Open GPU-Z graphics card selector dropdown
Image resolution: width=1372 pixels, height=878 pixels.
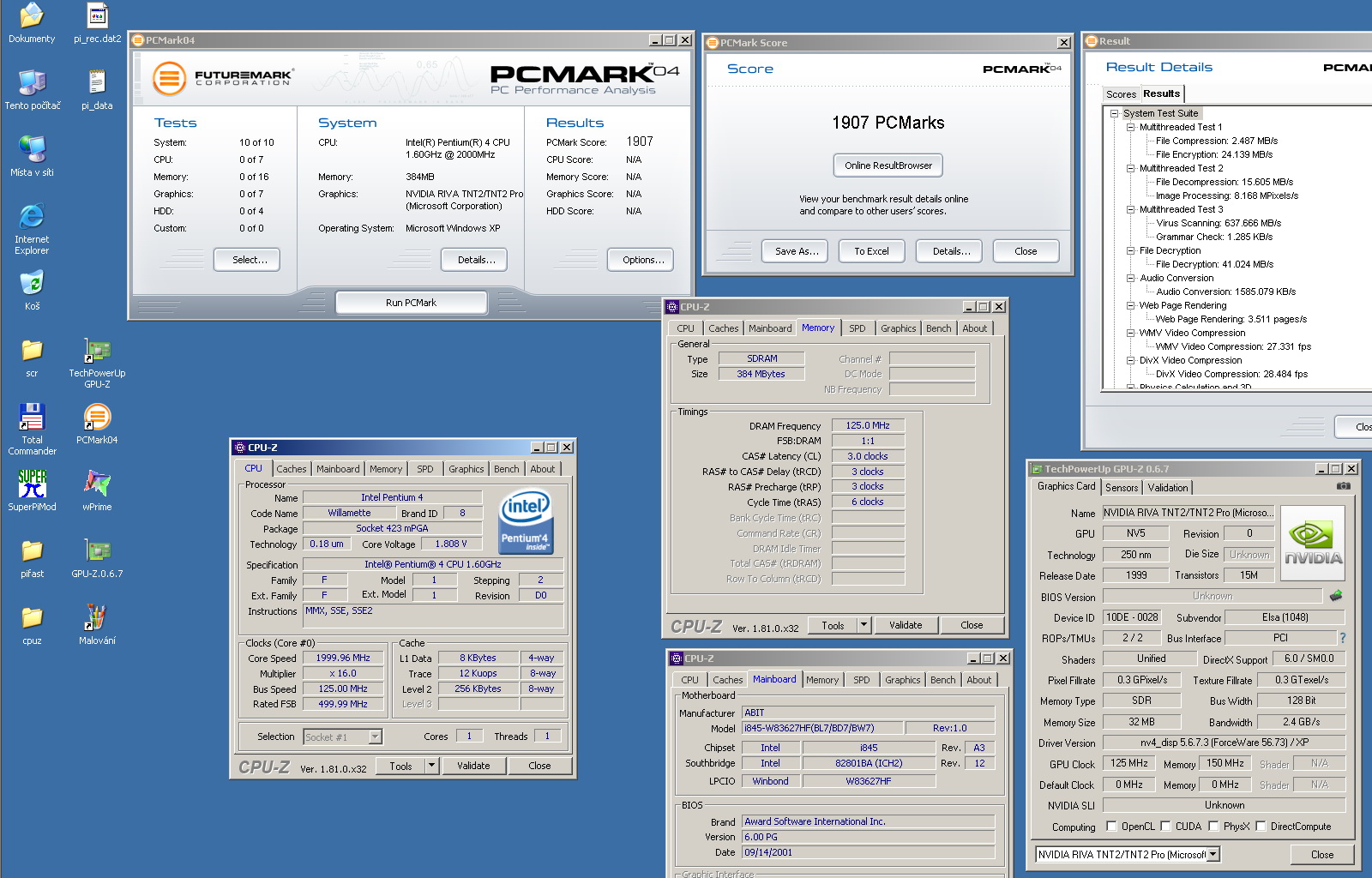[x=1213, y=855]
